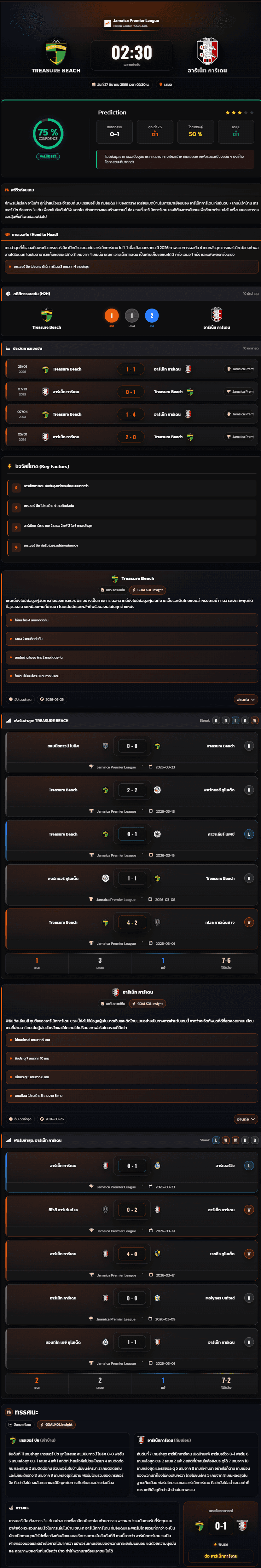Click the VALUE BET badge
Screen dimensions: 261x1568
point(48,156)
